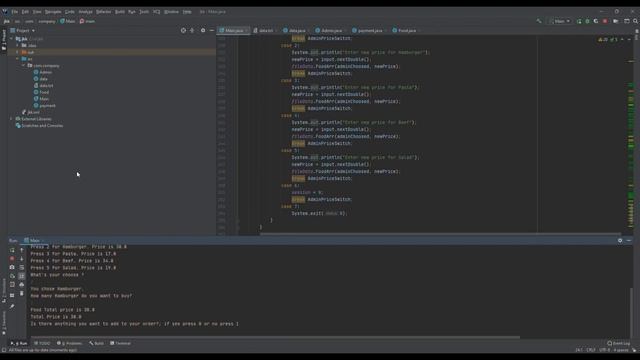Open Project panel gear options
This screenshot has width=640, height=360.
203,31
